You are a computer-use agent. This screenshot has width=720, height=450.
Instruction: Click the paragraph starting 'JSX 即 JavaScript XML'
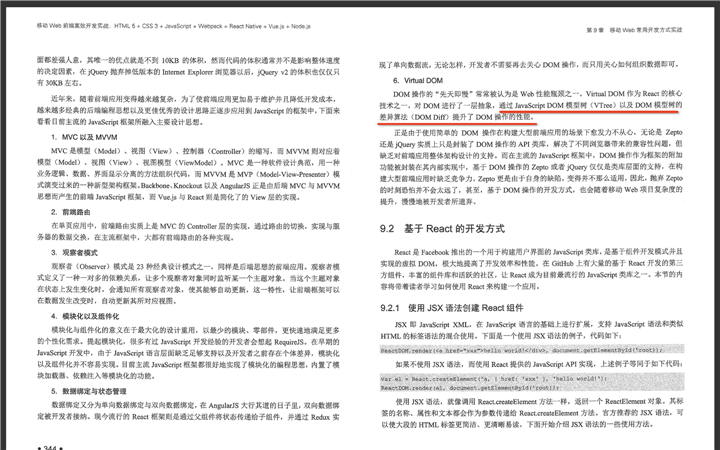(531, 330)
